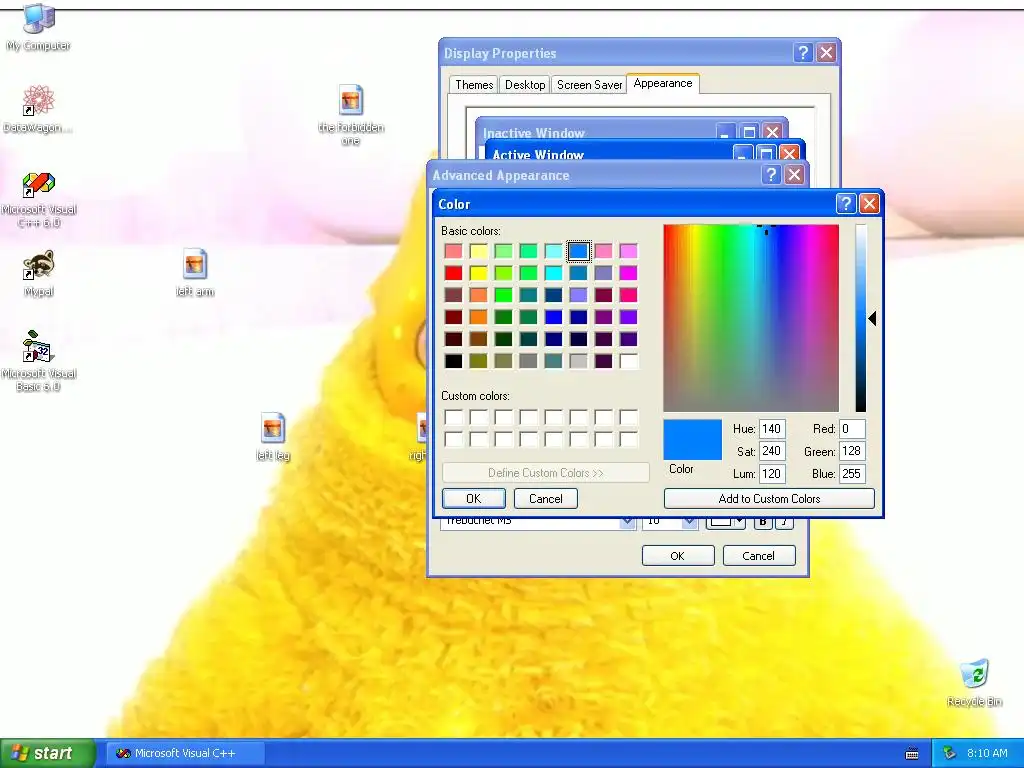The width and height of the screenshot is (1024, 768).
Task: Click the Red value field
Action: pyautogui.click(x=852, y=429)
